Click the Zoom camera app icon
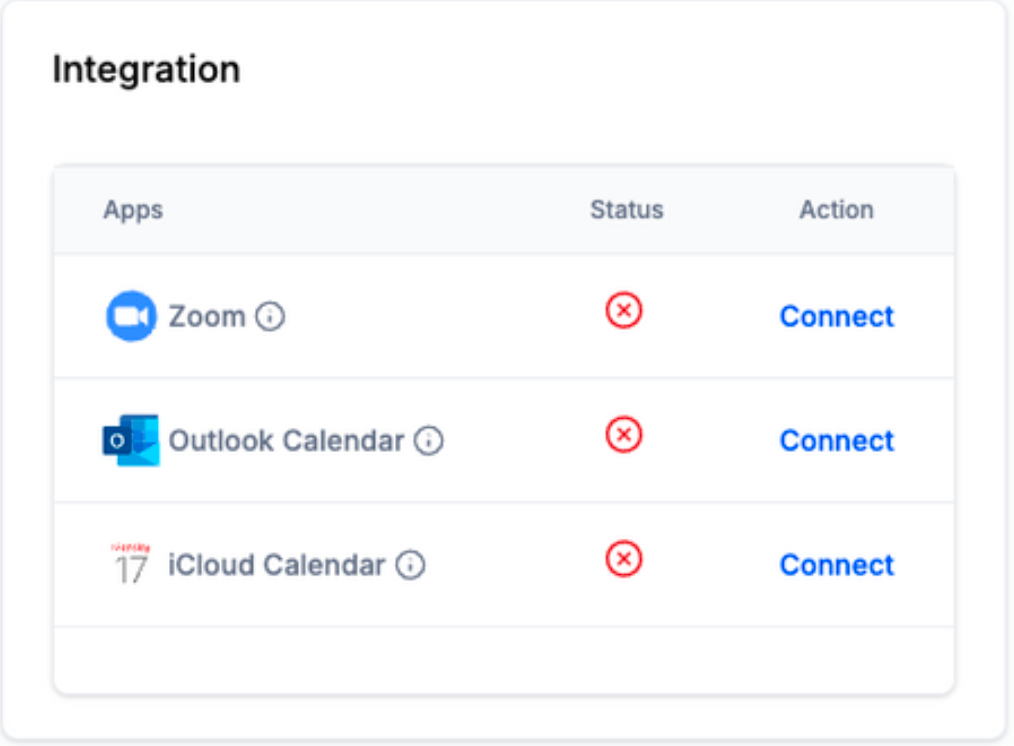Image resolution: width=1014 pixels, height=746 pixels. pos(131,316)
